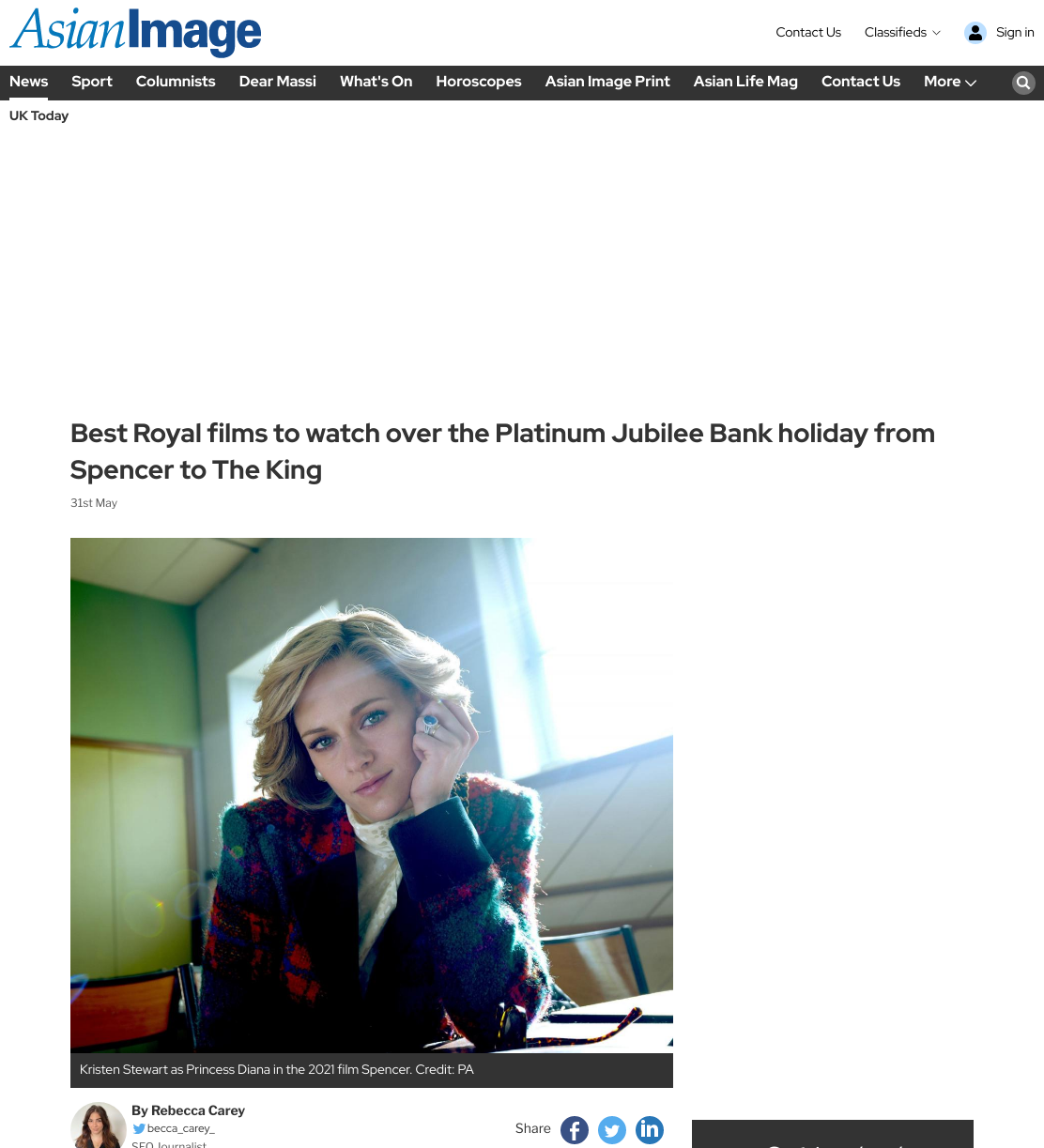Image resolution: width=1044 pixels, height=1148 pixels.
Task: Open Asian Life Mag
Action: 745,82
